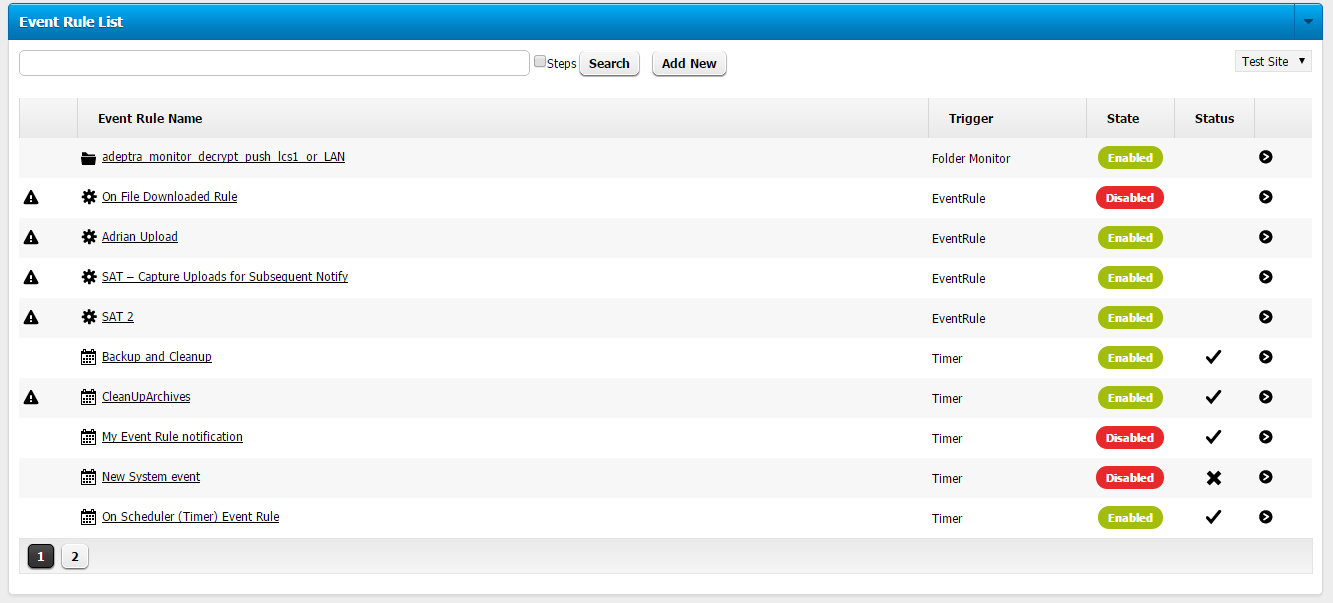Toggle Enabled state of Backup and Cleanup

point(1130,358)
